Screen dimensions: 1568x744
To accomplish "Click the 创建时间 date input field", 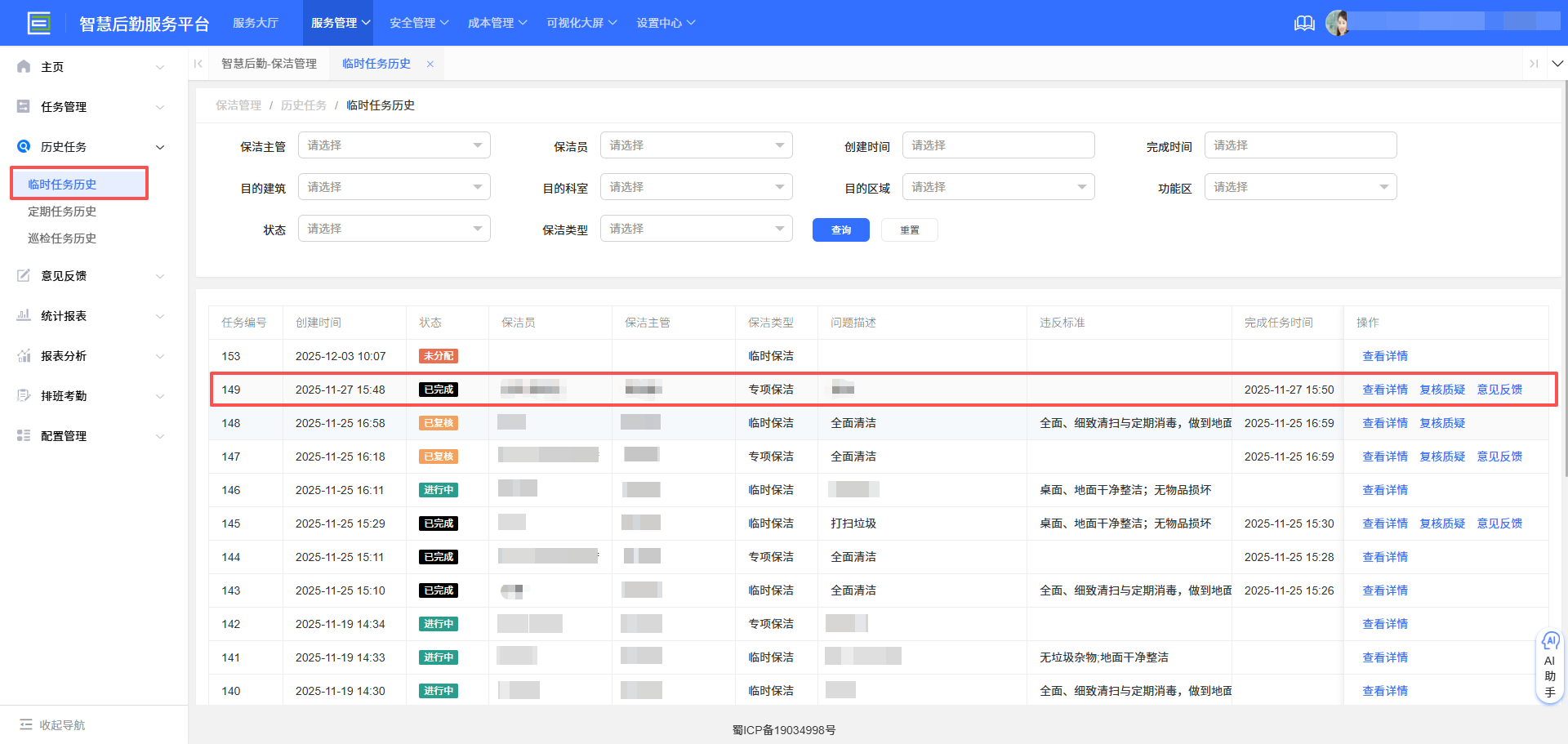I will click(998, 145).
